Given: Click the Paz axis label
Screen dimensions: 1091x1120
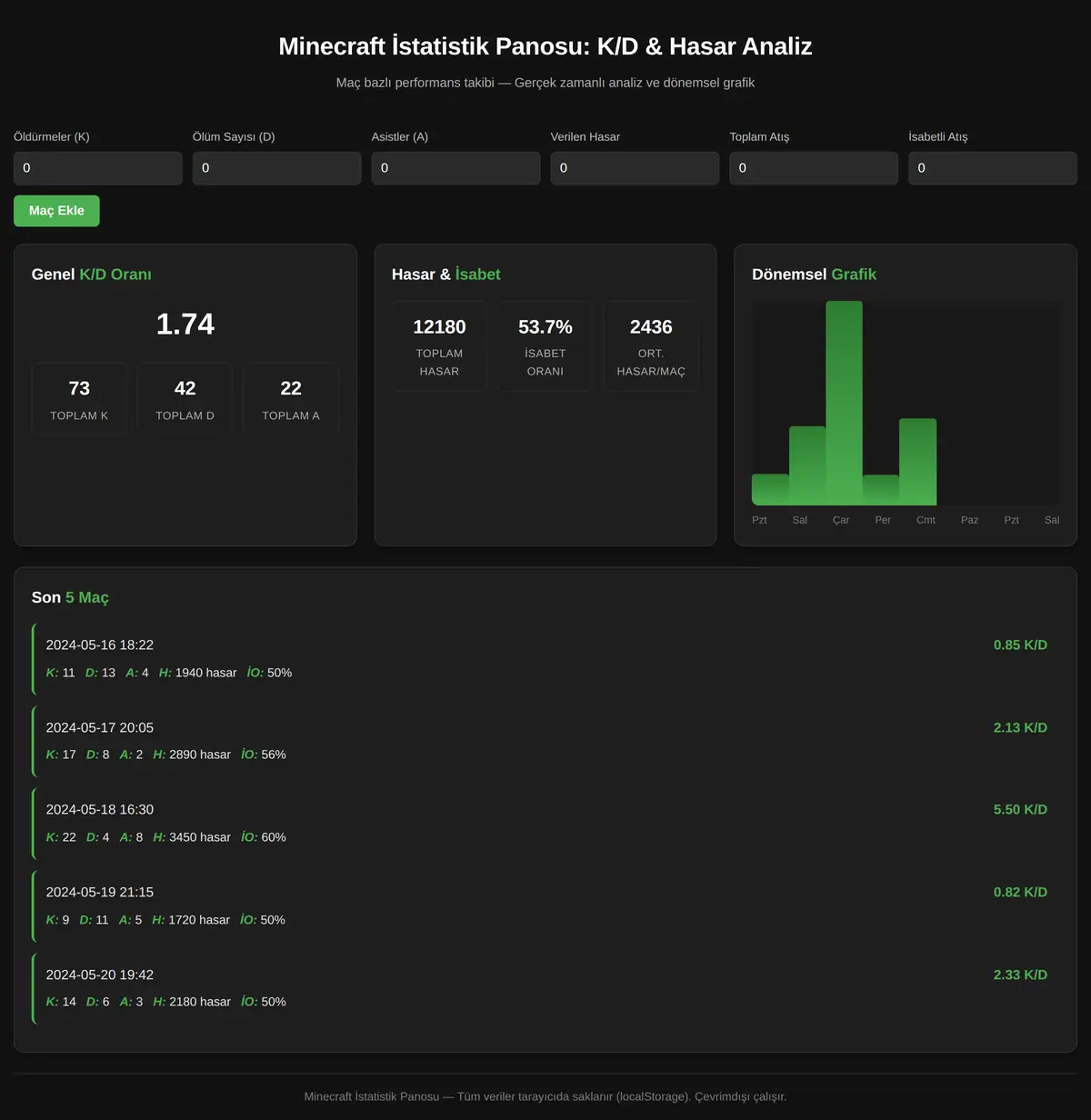Looking at the screenshot, I should pyautogui.click(x=970, y=520).
